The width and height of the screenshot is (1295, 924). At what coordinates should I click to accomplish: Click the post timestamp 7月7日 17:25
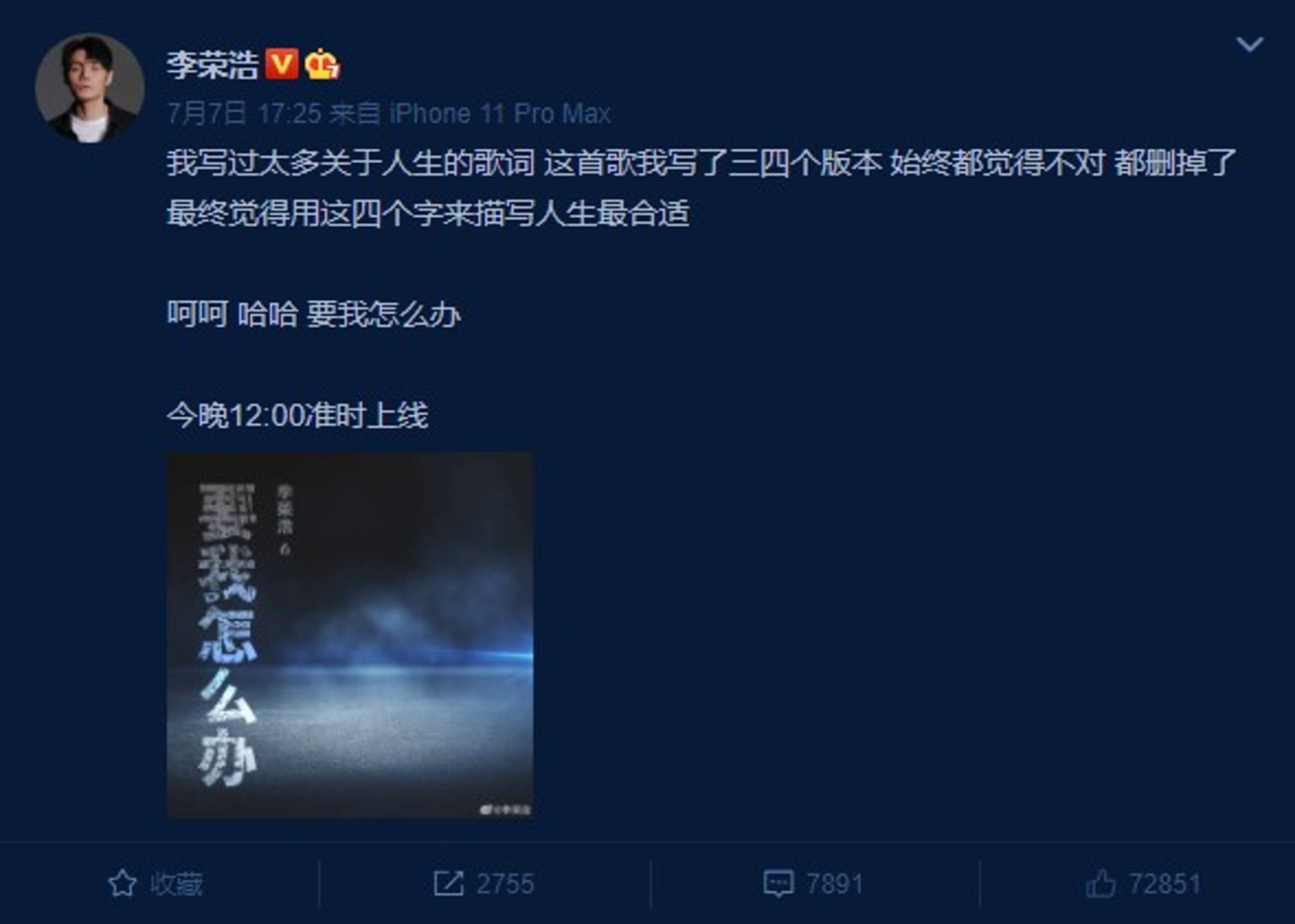pyautogui.click(x=244, y=113)
